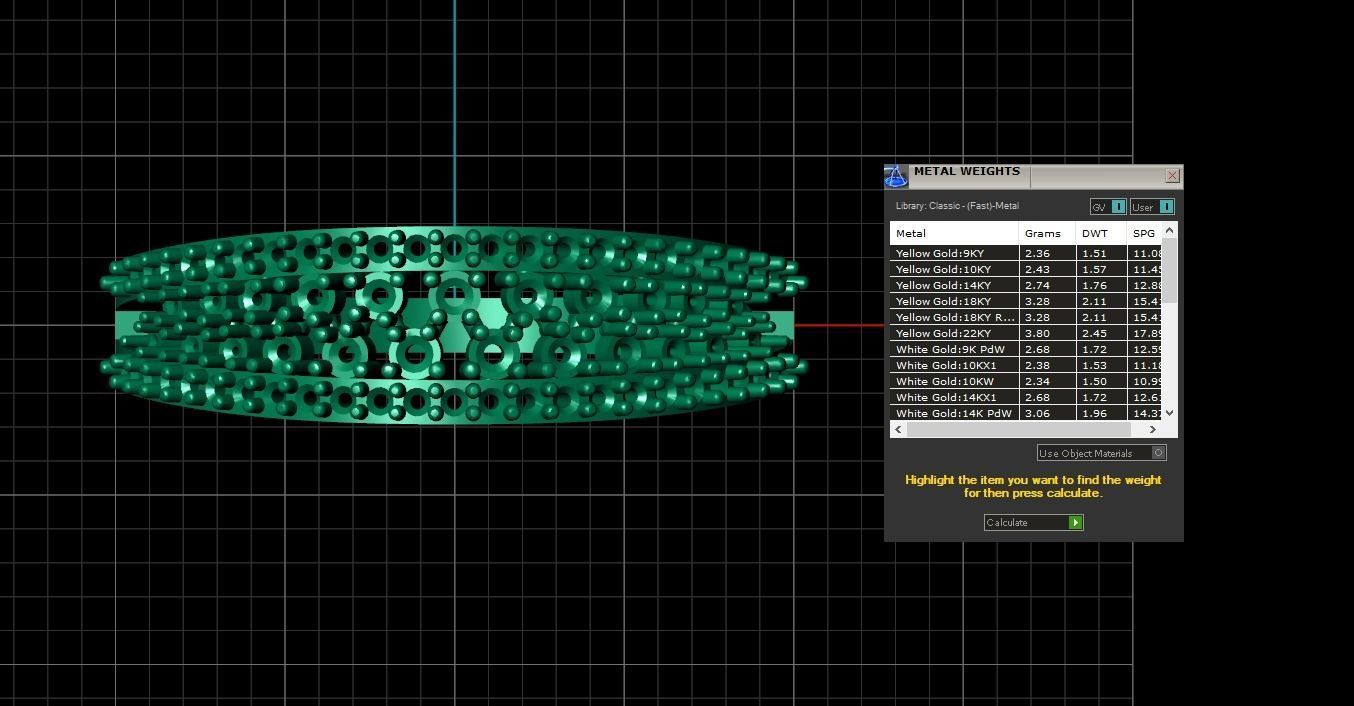Viewport: 1354px width, 706px height.
Task: Select the Yellow Gold:18KY row
Action: (1026, 301)
